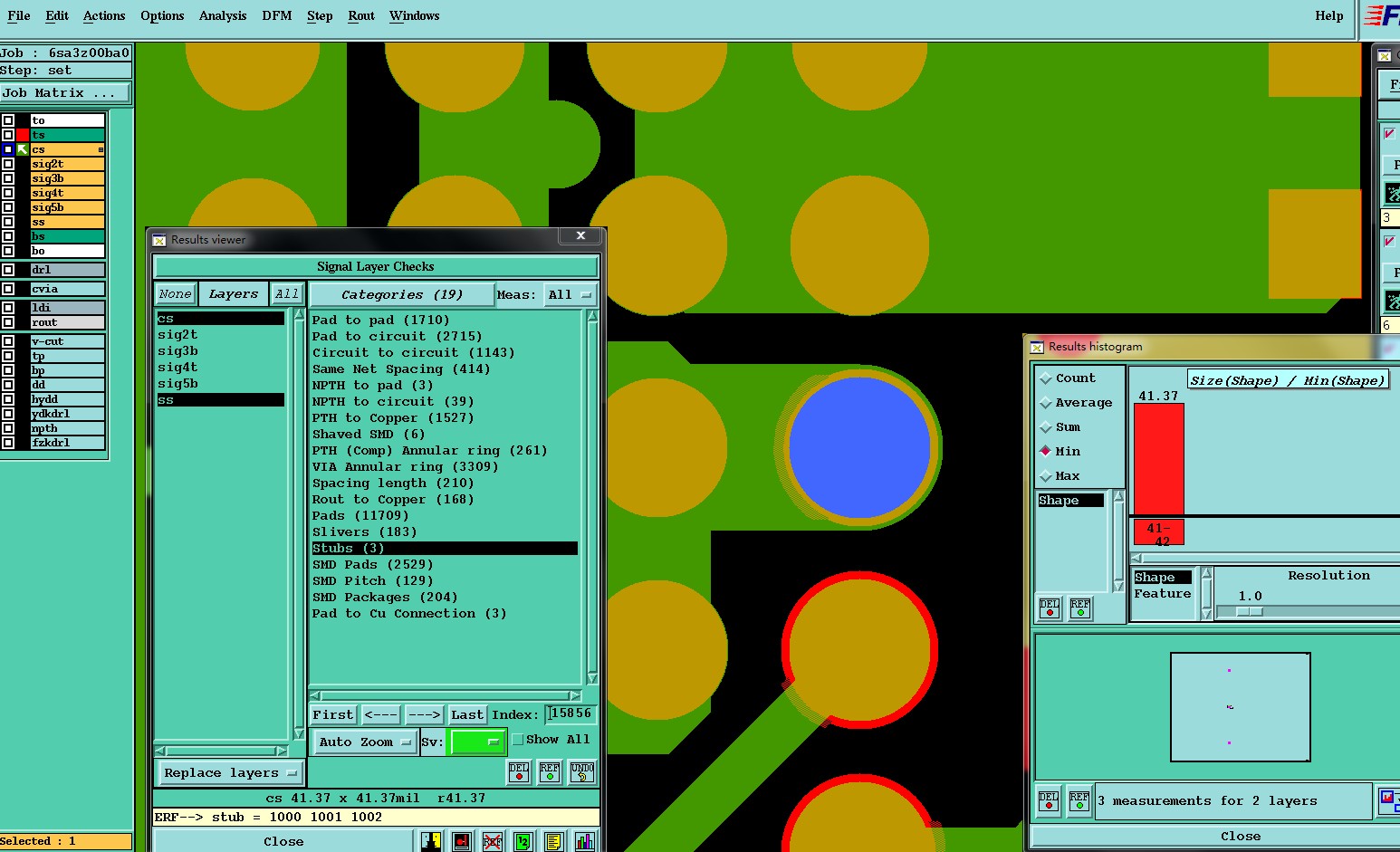This screenshot has width=1400, height=852.
Task: Click the crossed-out REF icon
Action: [x=493, y=841]
